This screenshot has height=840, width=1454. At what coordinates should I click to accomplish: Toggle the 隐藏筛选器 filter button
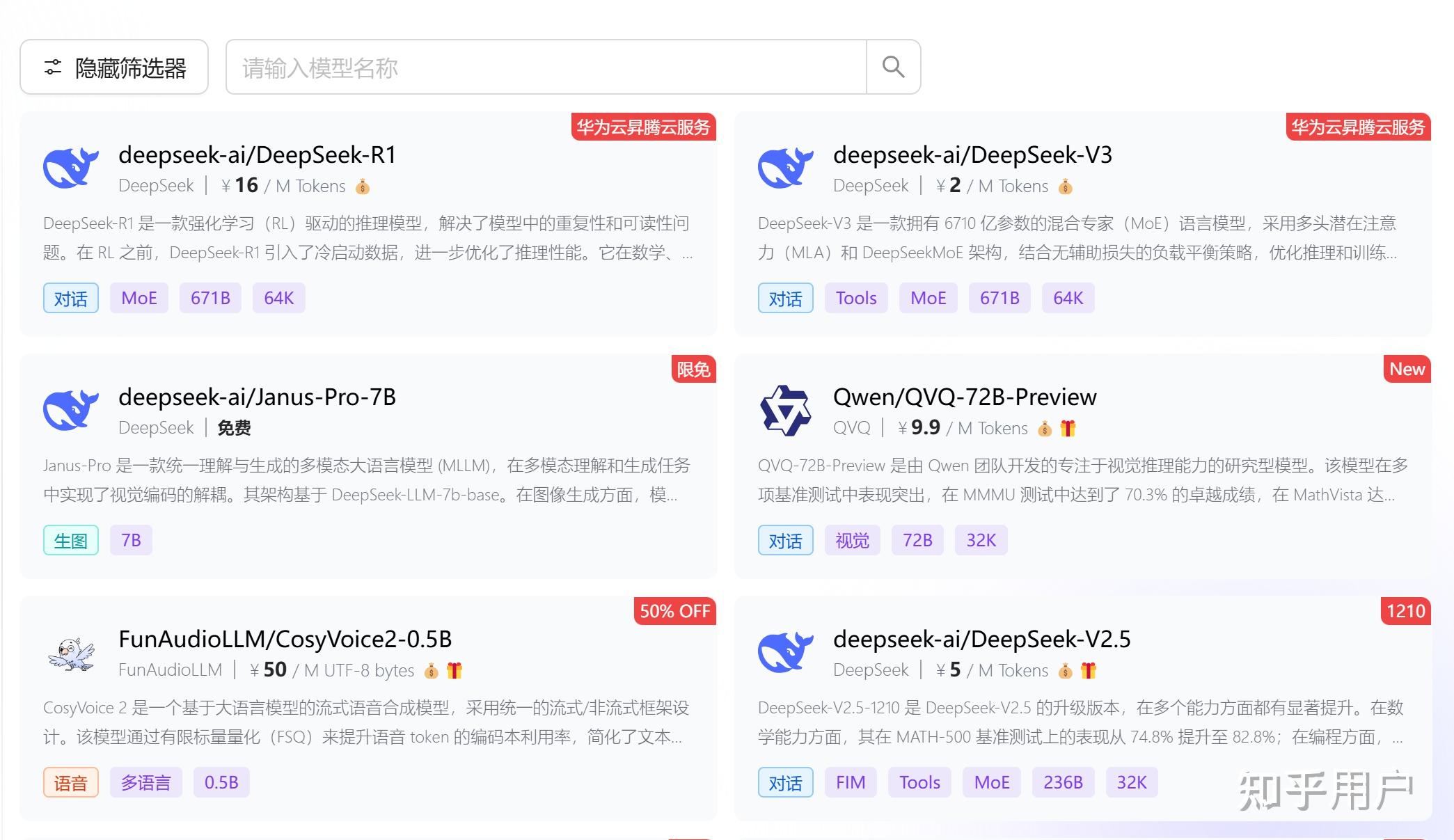114,67
